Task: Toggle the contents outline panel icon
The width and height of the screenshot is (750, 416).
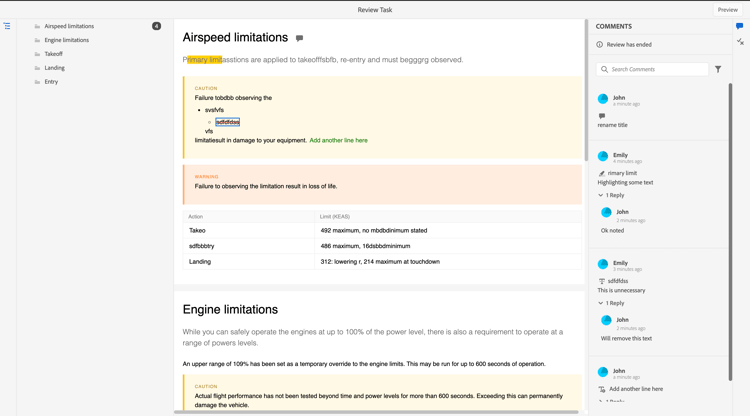Action: 7,27
